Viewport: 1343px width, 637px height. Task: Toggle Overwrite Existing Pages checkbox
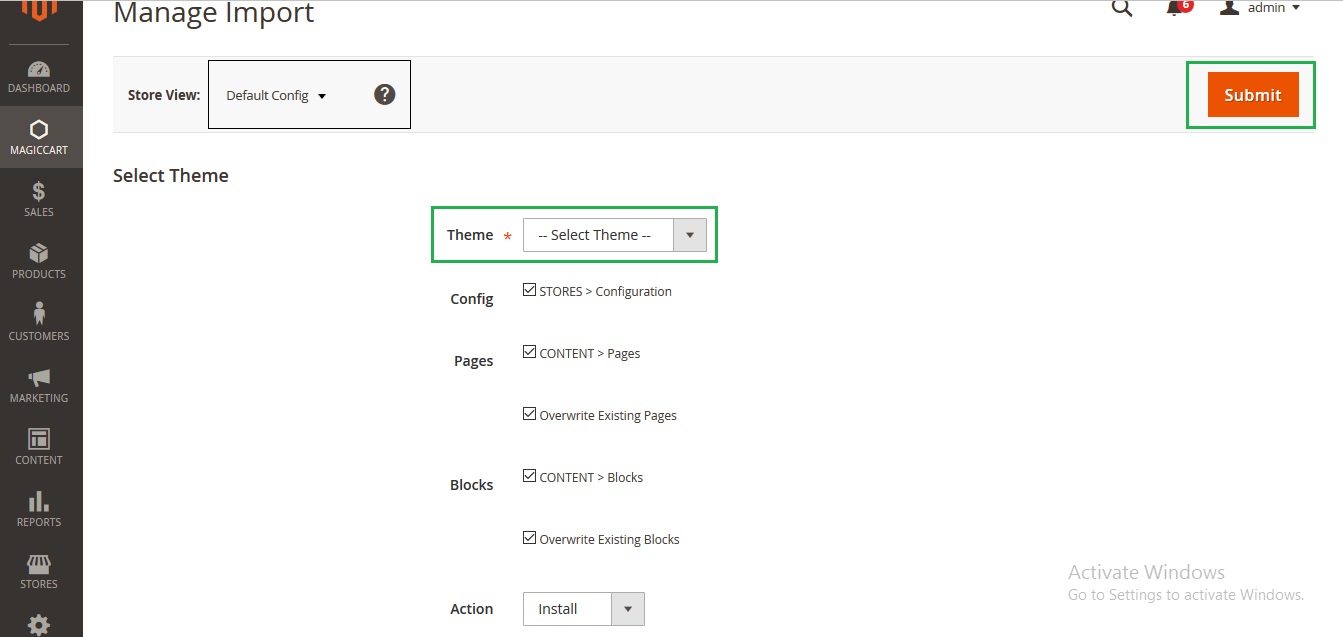coord(530,414)
